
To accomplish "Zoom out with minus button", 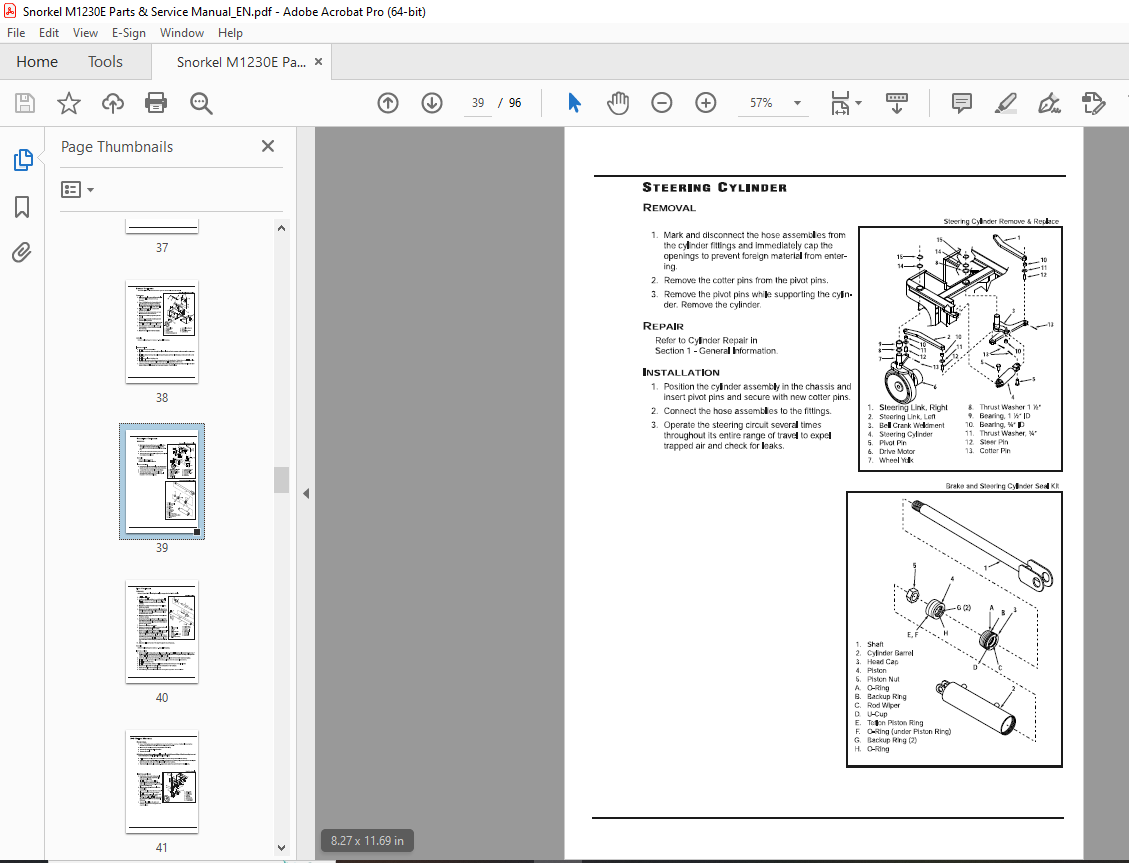I will (x=661, y=103).
